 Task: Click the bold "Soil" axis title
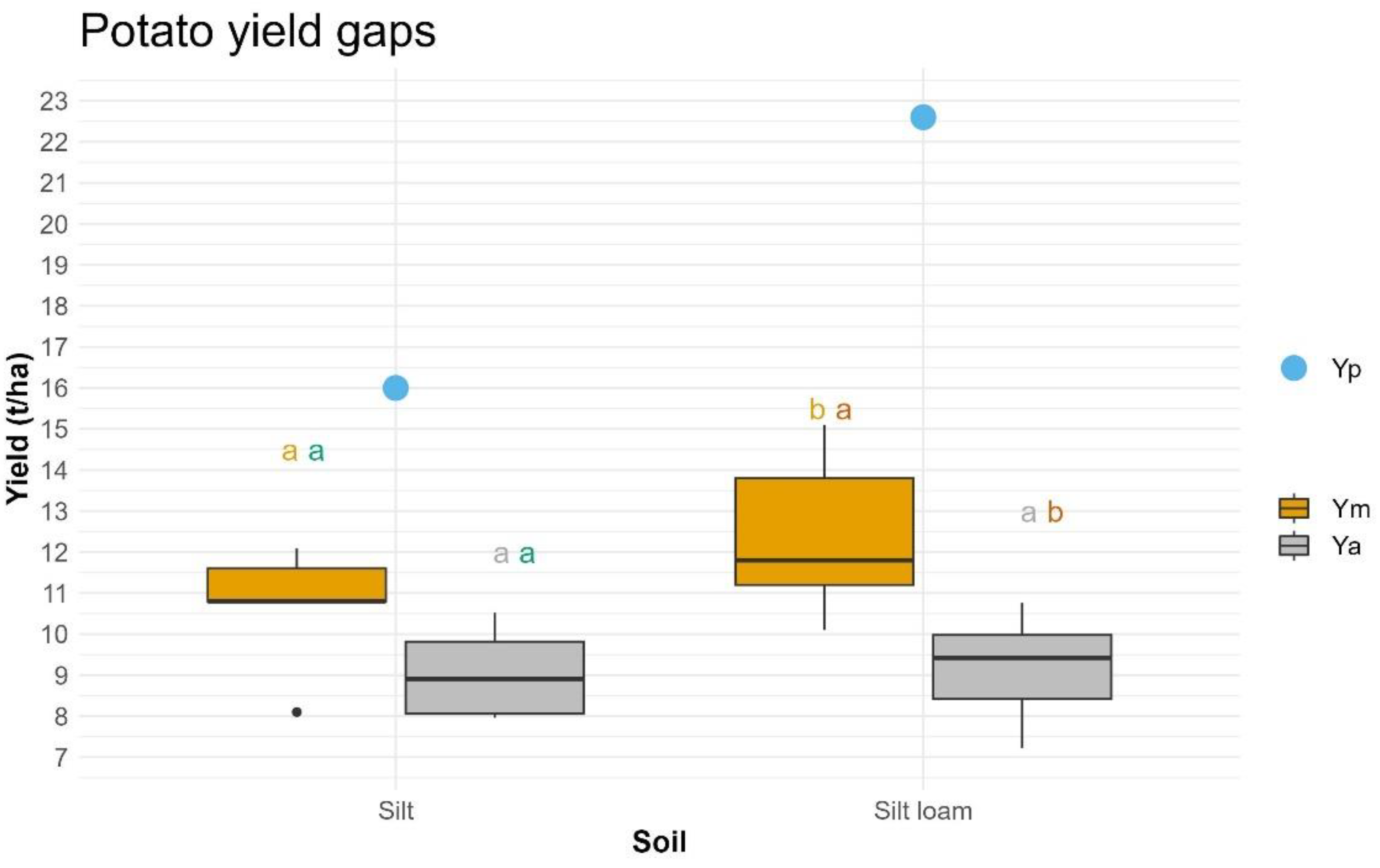pos(659,842)
